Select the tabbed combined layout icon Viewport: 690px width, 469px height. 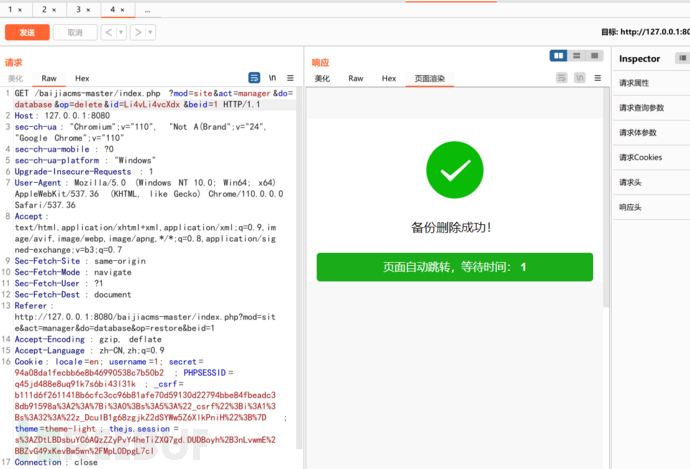[x=595, y=55]
